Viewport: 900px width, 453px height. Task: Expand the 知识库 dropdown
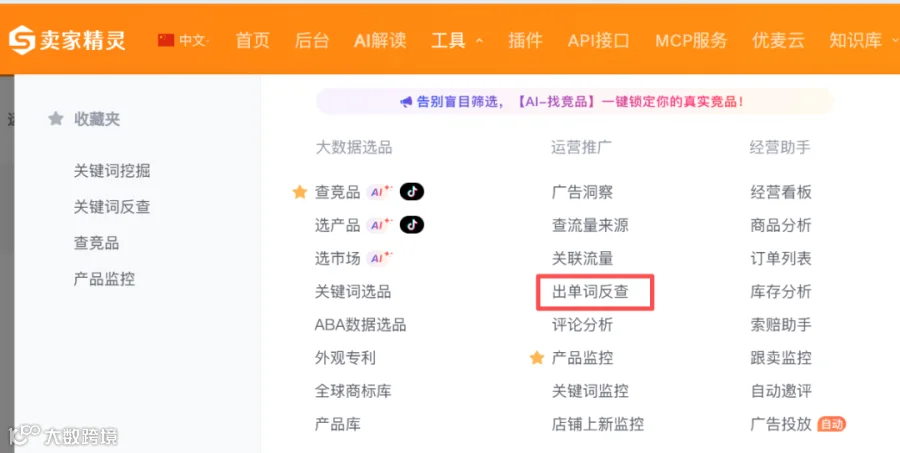(895, 41)
